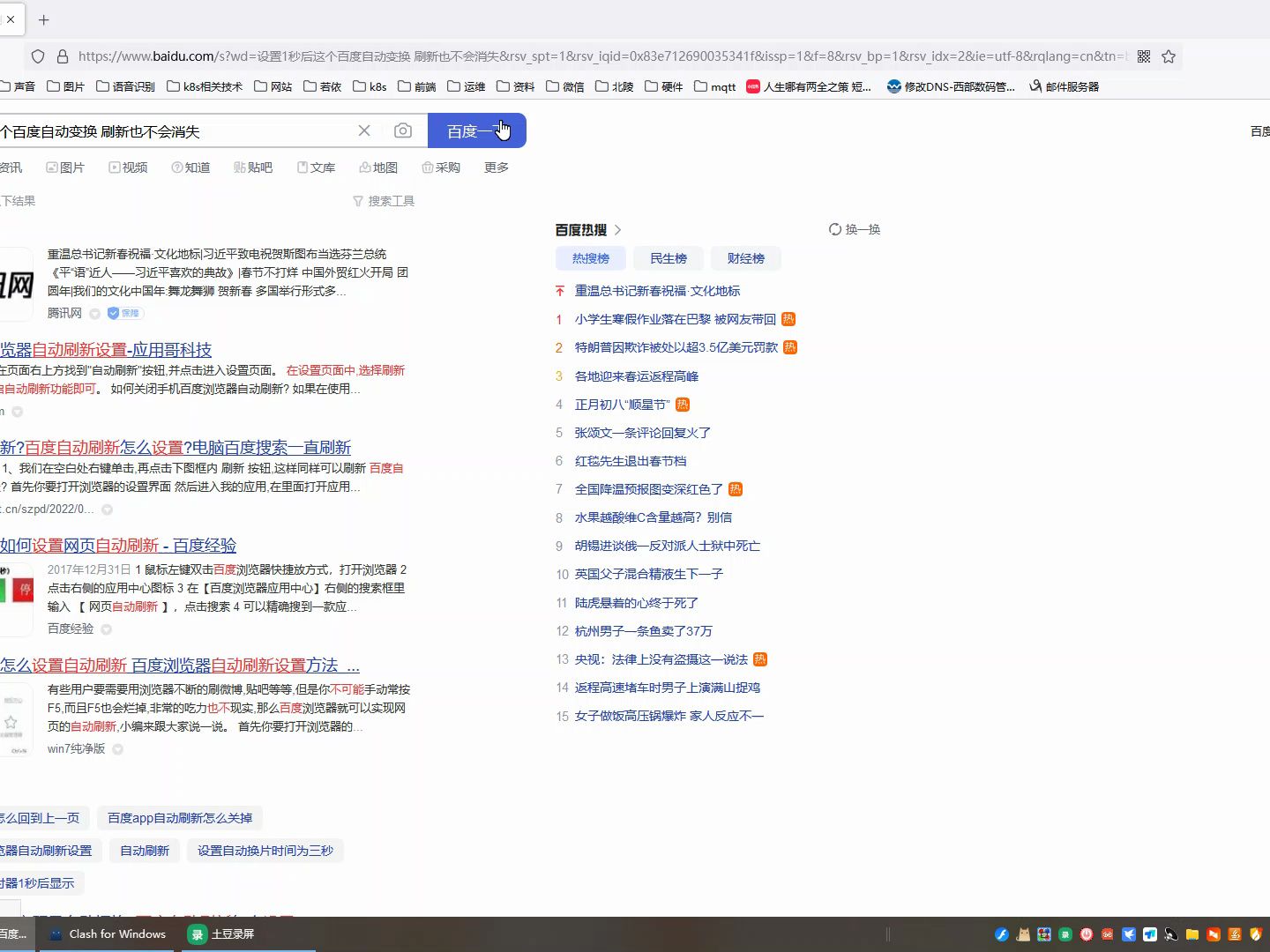Switch to the 贴吧 search tab

[x=253, y=167]
